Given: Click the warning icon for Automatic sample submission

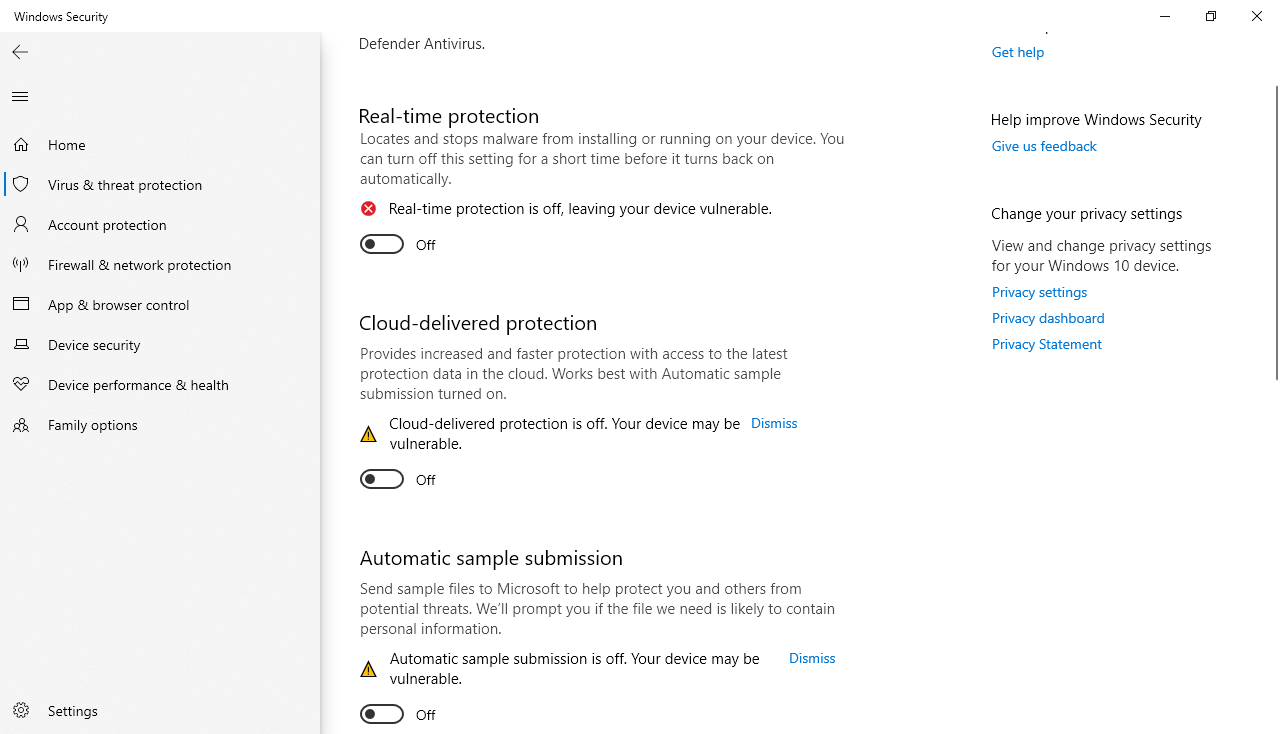Looking at the screenshot, I should pyautogui.click(x=369, y=669).
